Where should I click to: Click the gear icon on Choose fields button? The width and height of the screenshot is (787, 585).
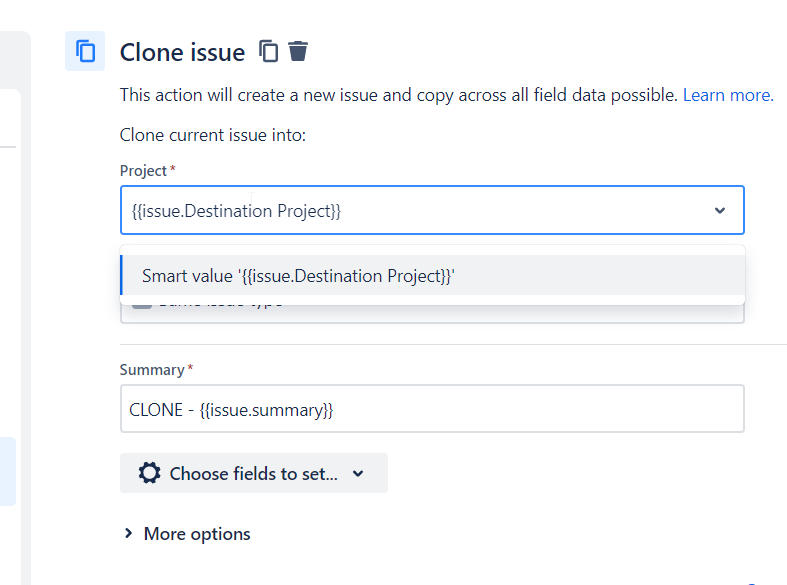[x=150, y=473]
